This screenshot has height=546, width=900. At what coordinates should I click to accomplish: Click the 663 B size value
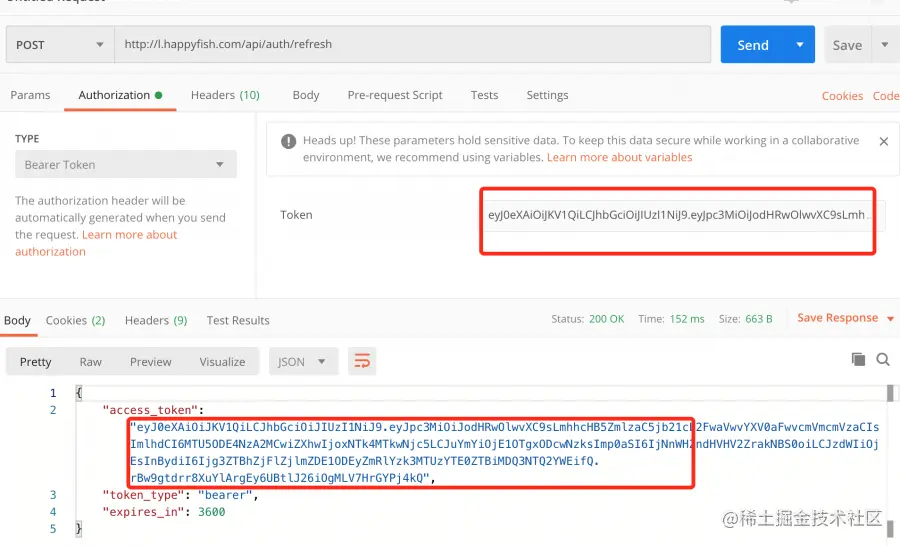[759, 319]
